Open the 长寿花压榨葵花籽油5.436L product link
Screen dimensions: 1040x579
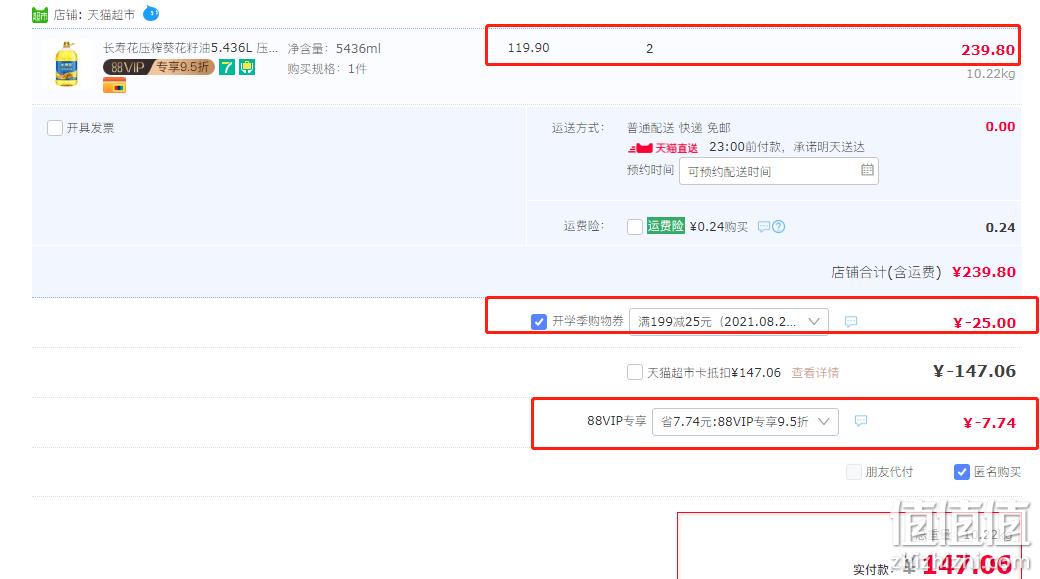point(190,48)
